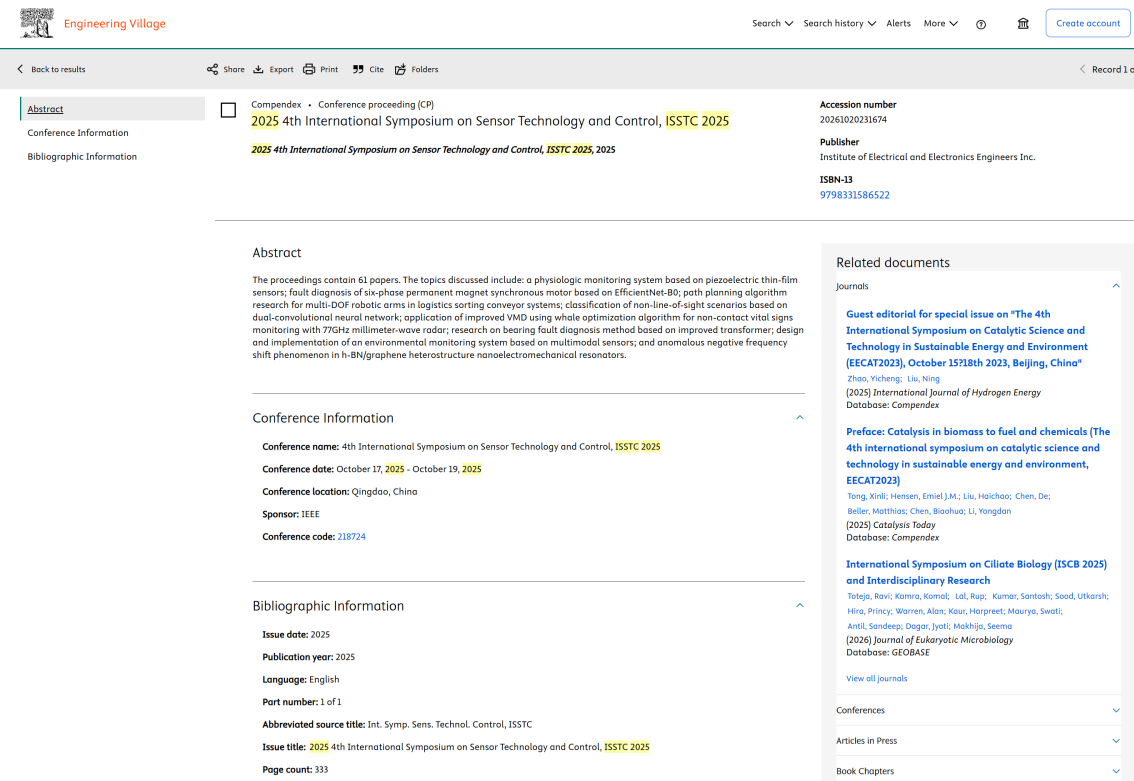Expand the Search history dropdown
The image size is (1134, 781).
pos(839,23)
